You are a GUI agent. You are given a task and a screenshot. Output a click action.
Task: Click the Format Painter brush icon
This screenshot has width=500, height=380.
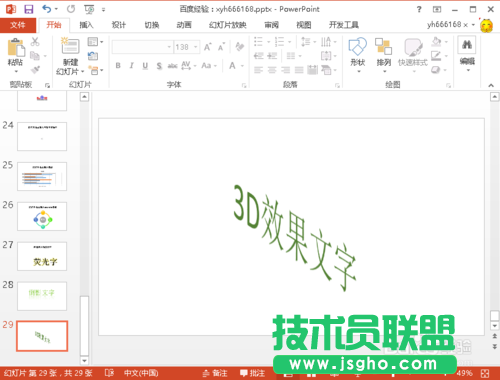[x=35, y=69]
